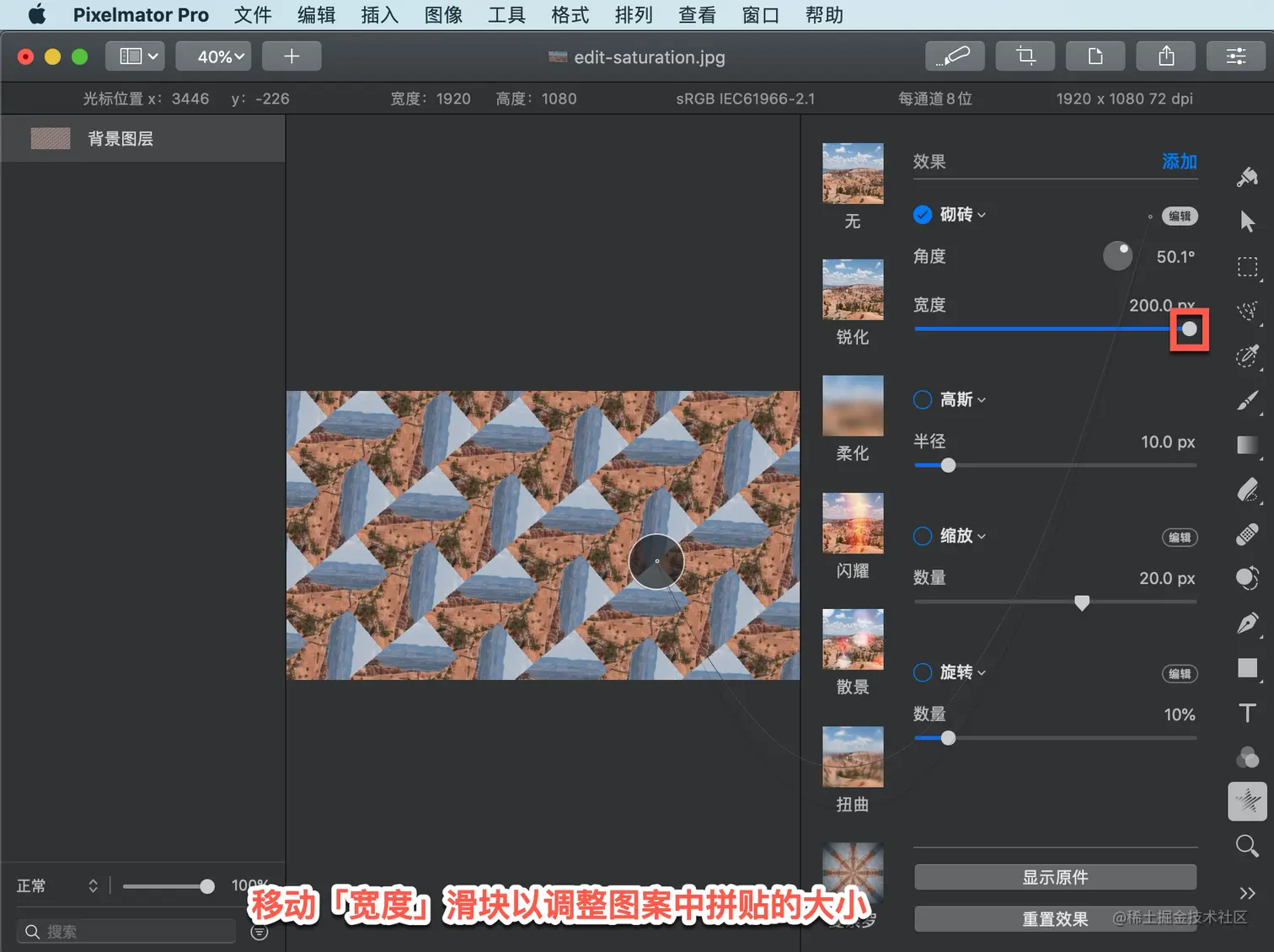
Task: Expand the 高斯 effect type dropdown
Action: pyautogui.click(x=962, y=399)
